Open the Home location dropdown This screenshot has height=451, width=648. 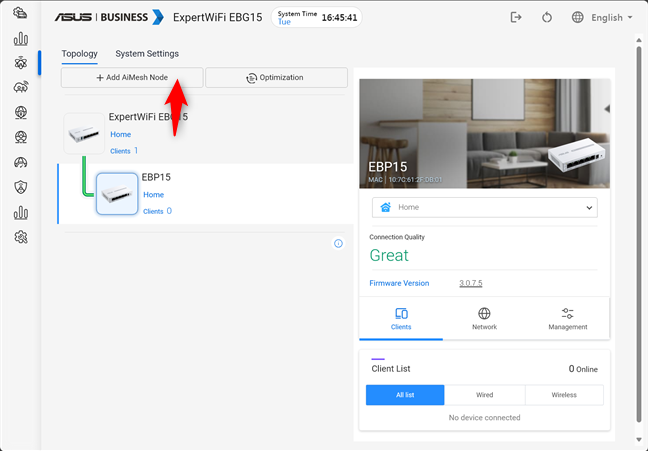pyautogui.click(x=484, y=208)
